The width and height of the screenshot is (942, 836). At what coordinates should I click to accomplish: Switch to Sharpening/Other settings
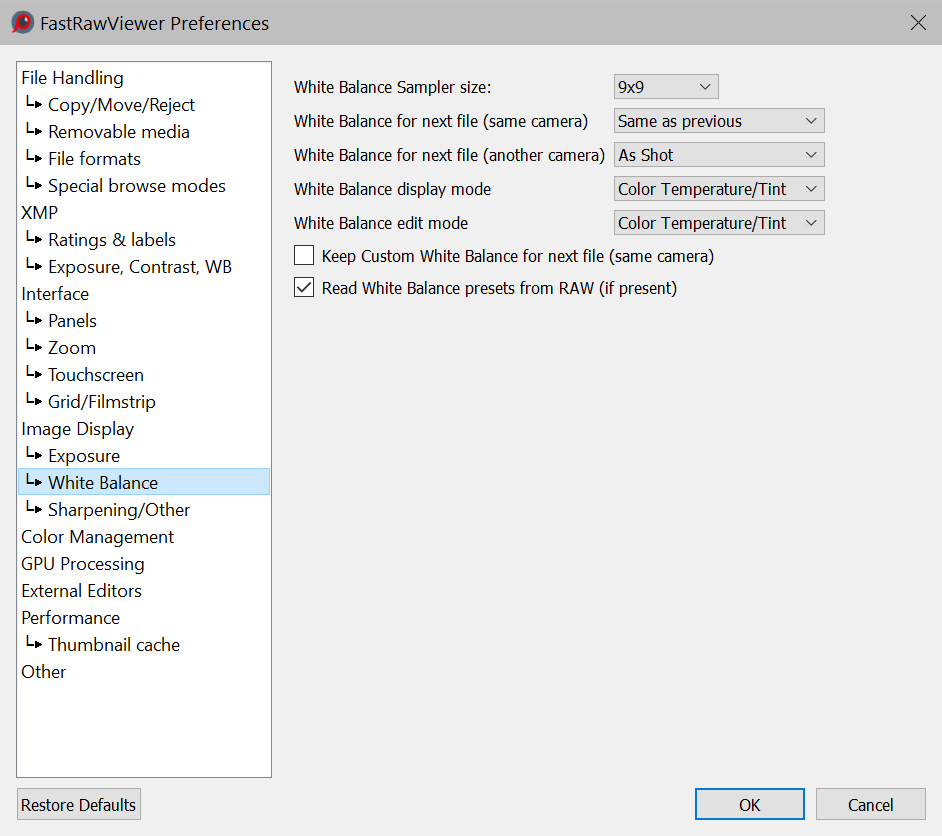point(118,510)
